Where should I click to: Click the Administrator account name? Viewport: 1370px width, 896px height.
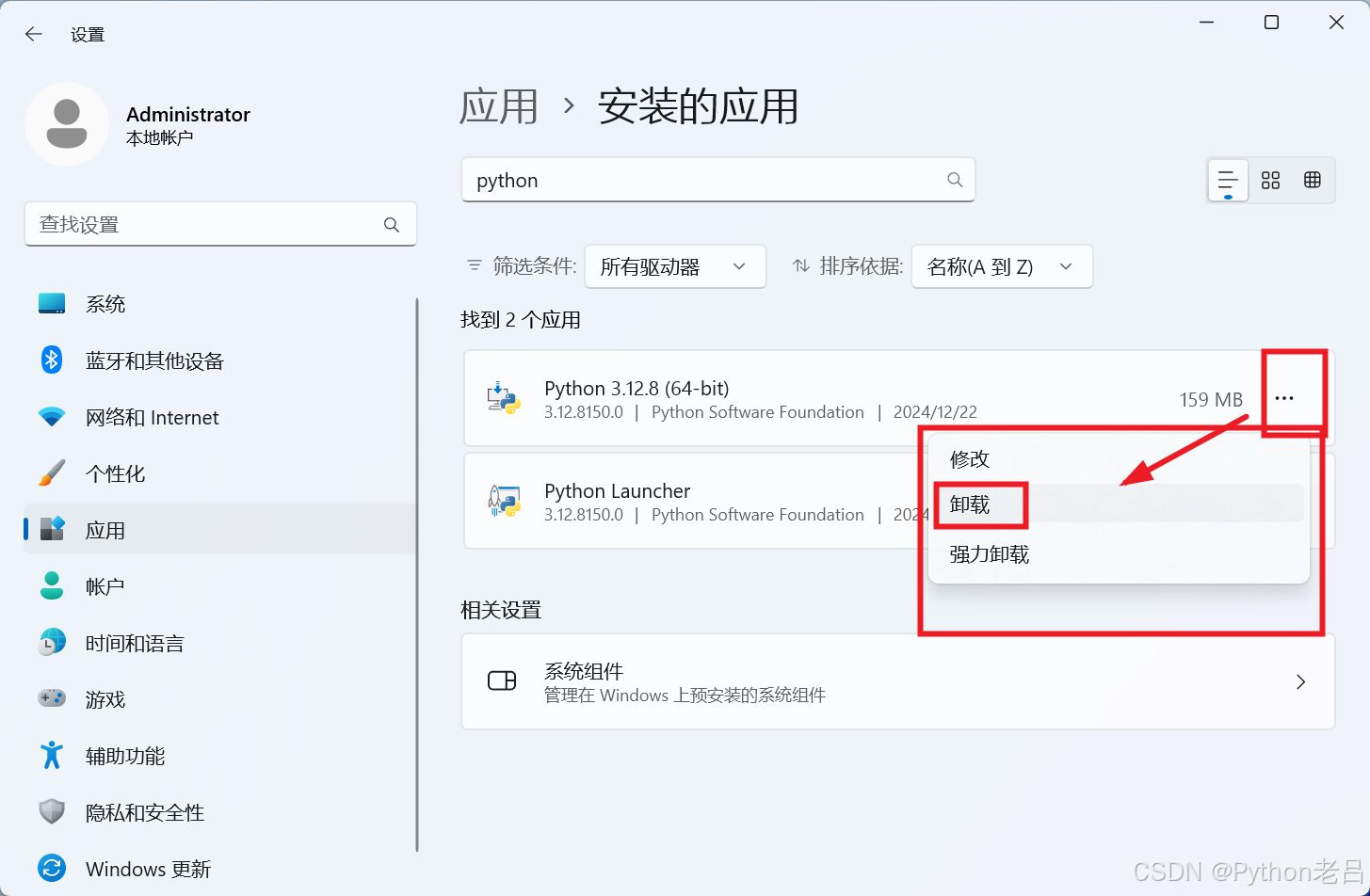pos(188,114)
